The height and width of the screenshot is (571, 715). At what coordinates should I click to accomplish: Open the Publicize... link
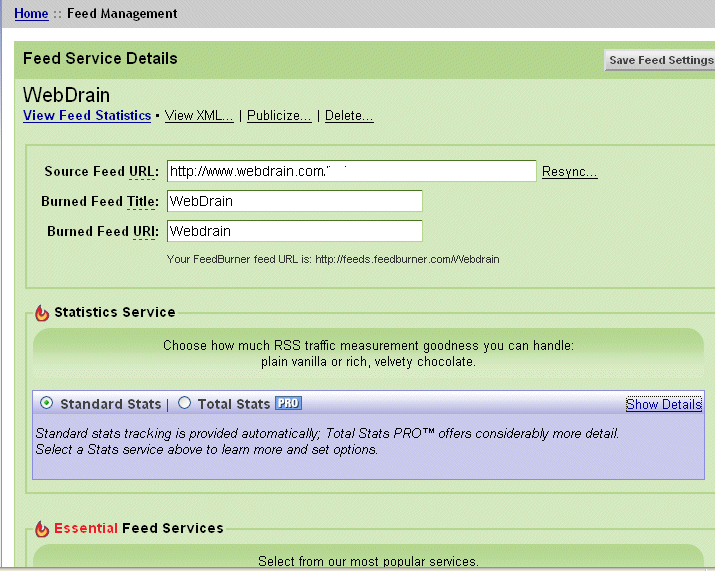(279, 116)
